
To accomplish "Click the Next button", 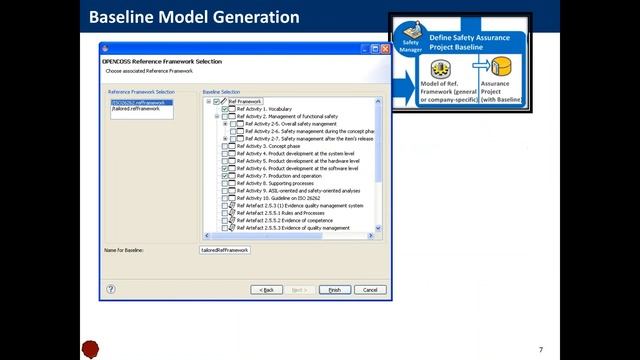I will (x=300, y=290).
